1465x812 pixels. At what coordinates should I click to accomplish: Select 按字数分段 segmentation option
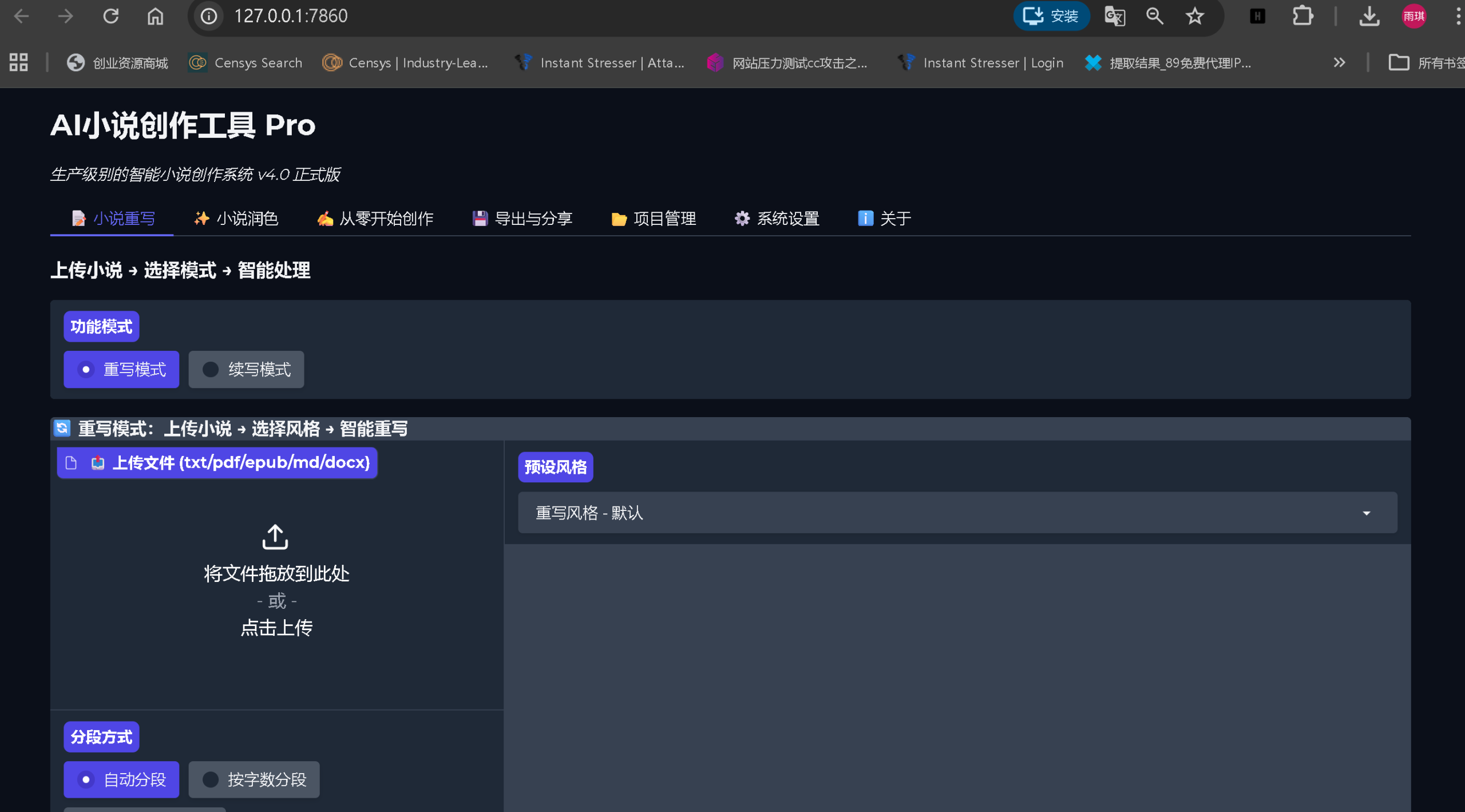point(254,779)
